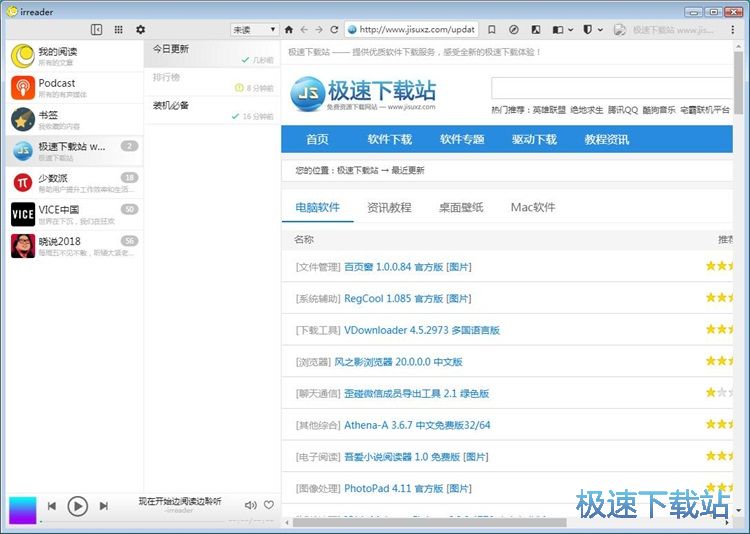The width and height of the screenshot is (750, 534).
Task: Open 百页窗 1.0.0.84 官方版 link
Action: [x=394, y=267]
